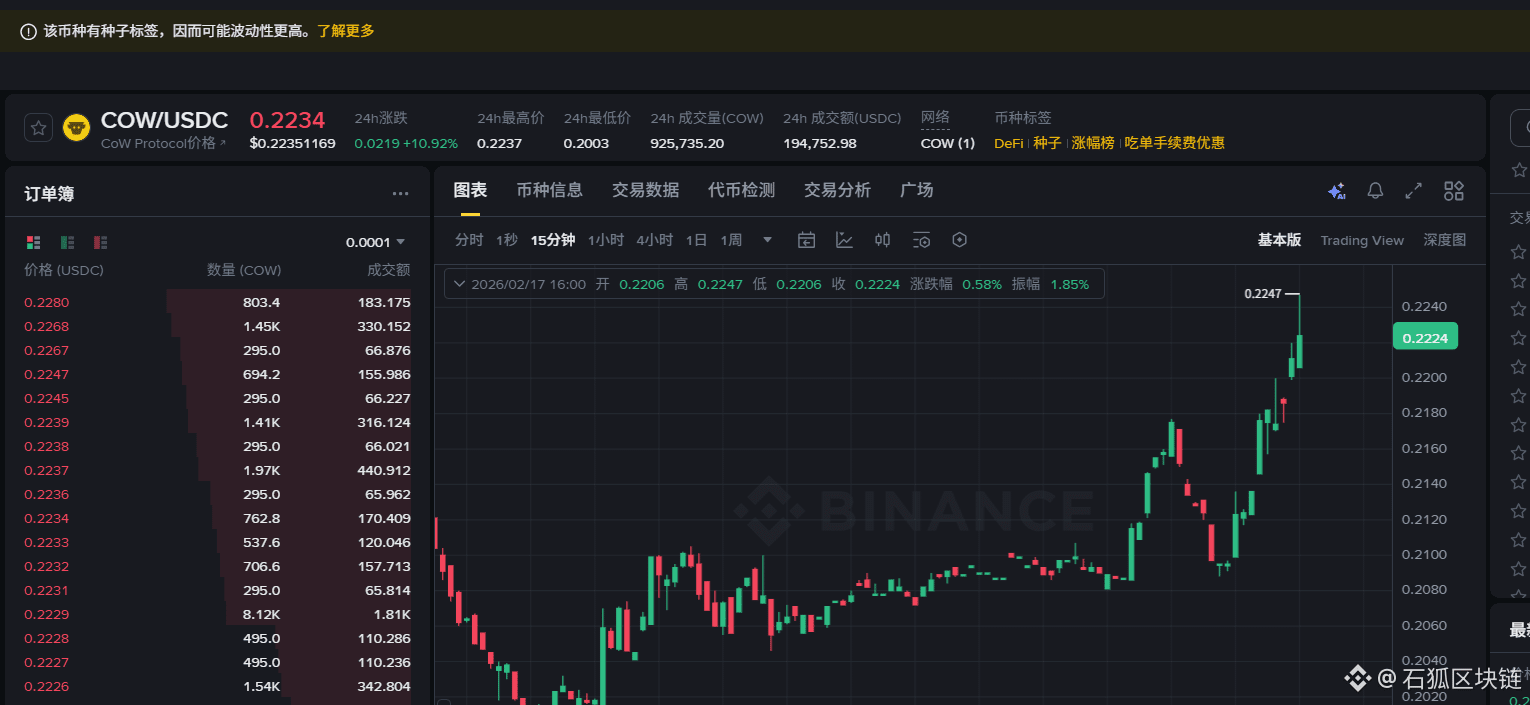Open the order book three-dot menu
Image resolution: width=1530 pixels, height=705 pixels.
pos(400,194)
